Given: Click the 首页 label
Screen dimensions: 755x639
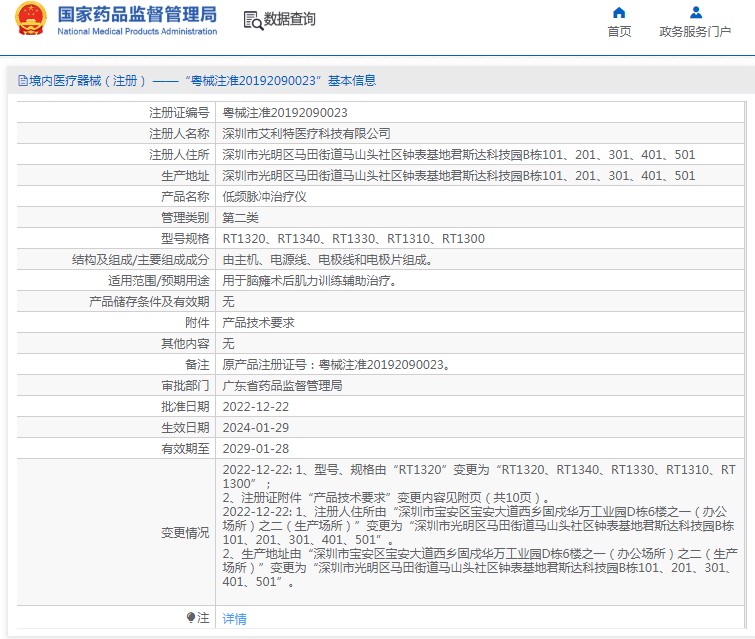Looking at the screenshot, I should [619, 31].
